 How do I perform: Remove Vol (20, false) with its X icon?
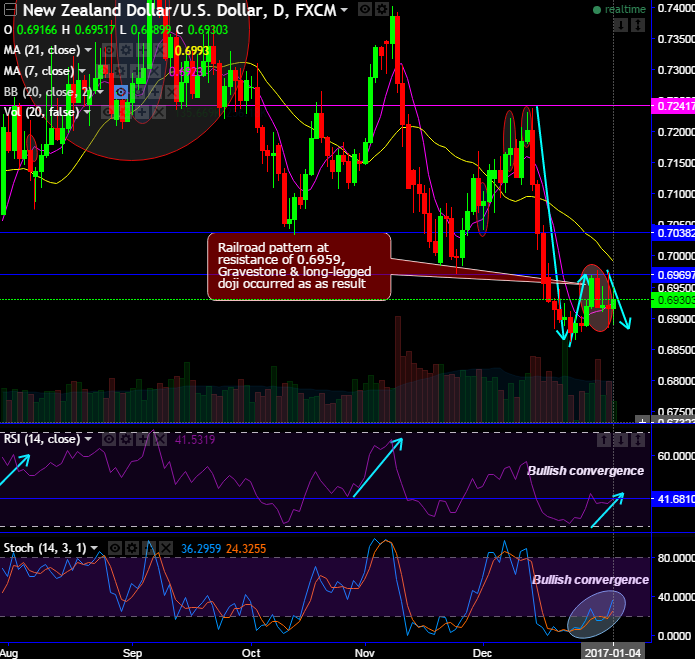pos(159,112)
